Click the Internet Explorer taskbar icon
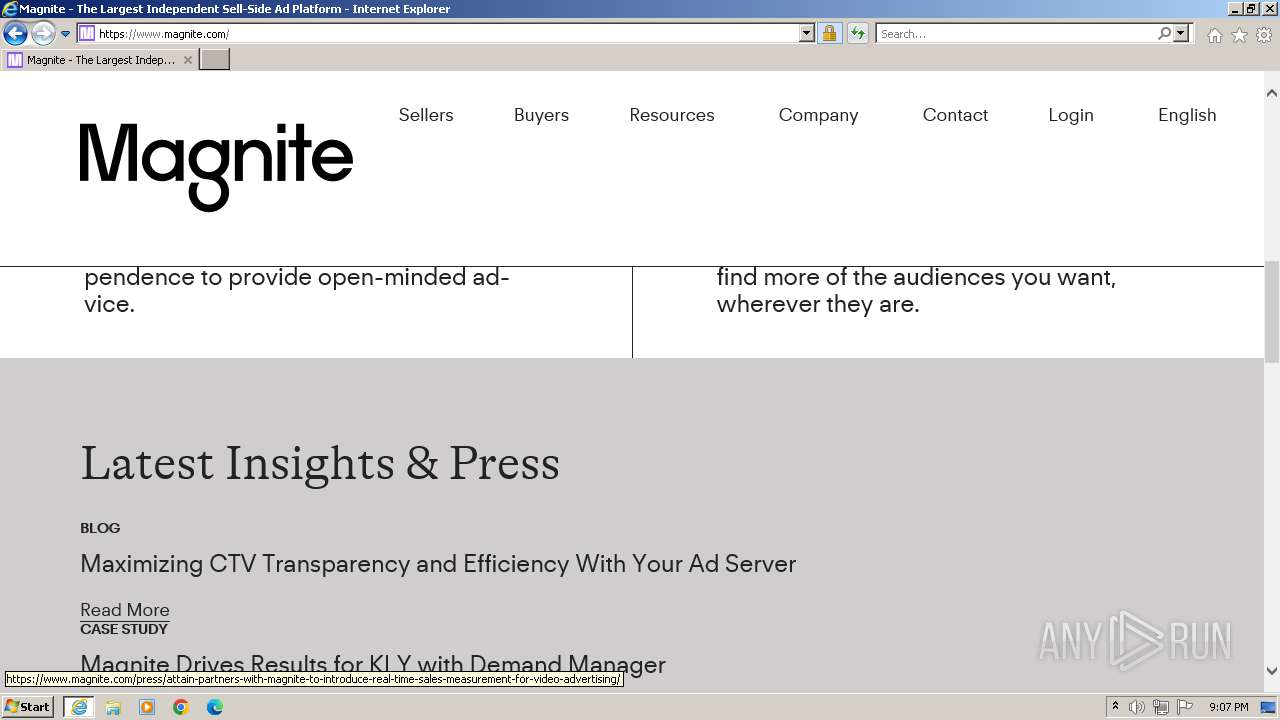 tap(79, 707)
